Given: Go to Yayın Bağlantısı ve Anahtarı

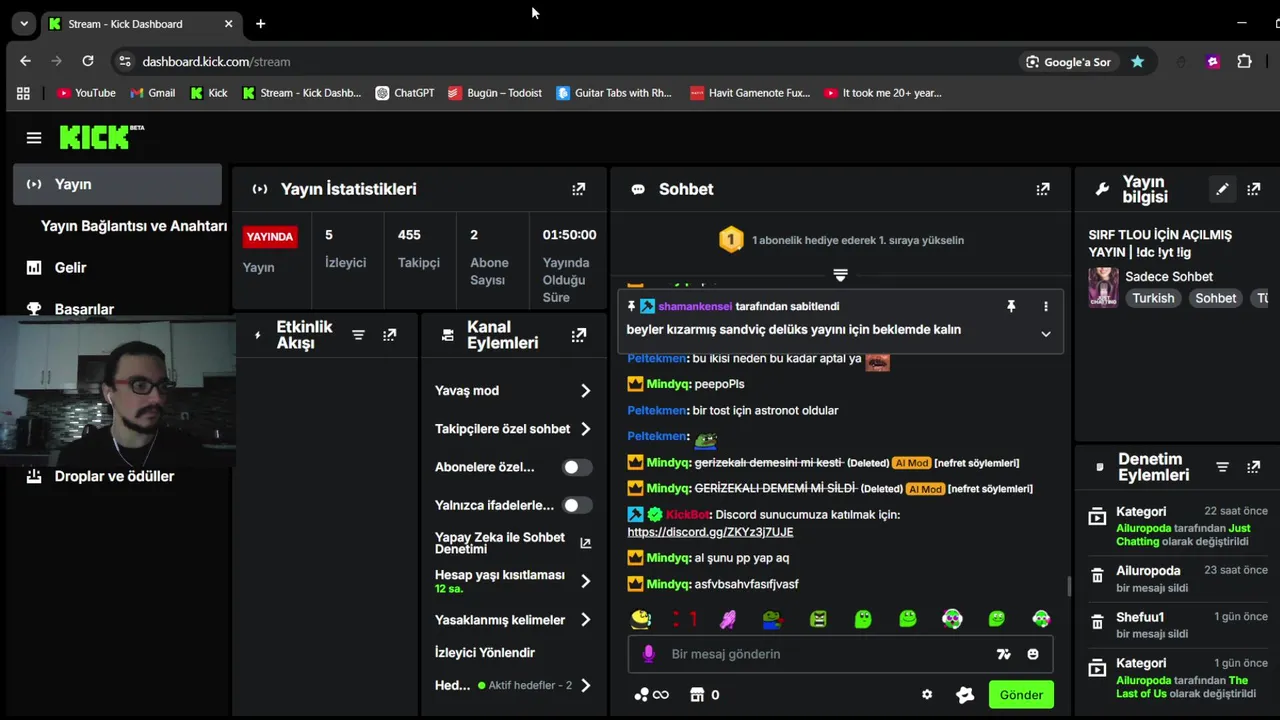Looking at the screenshot, I should [x=134, y=226].
